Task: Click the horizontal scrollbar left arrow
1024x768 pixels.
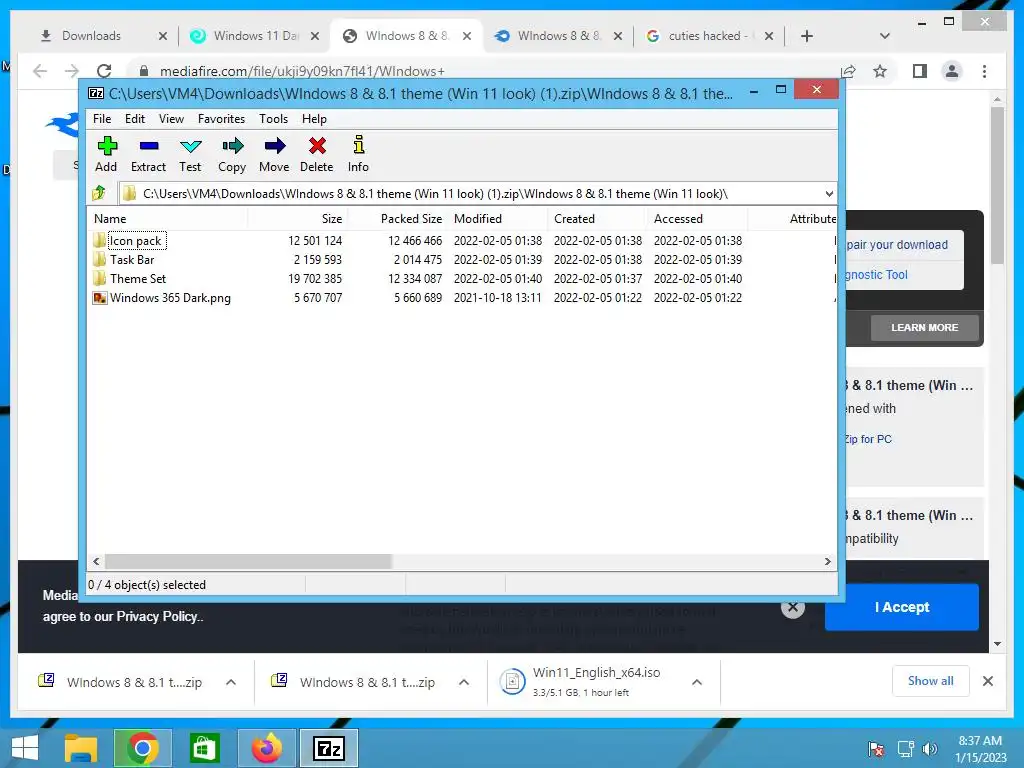Action: tap(97, 562)
